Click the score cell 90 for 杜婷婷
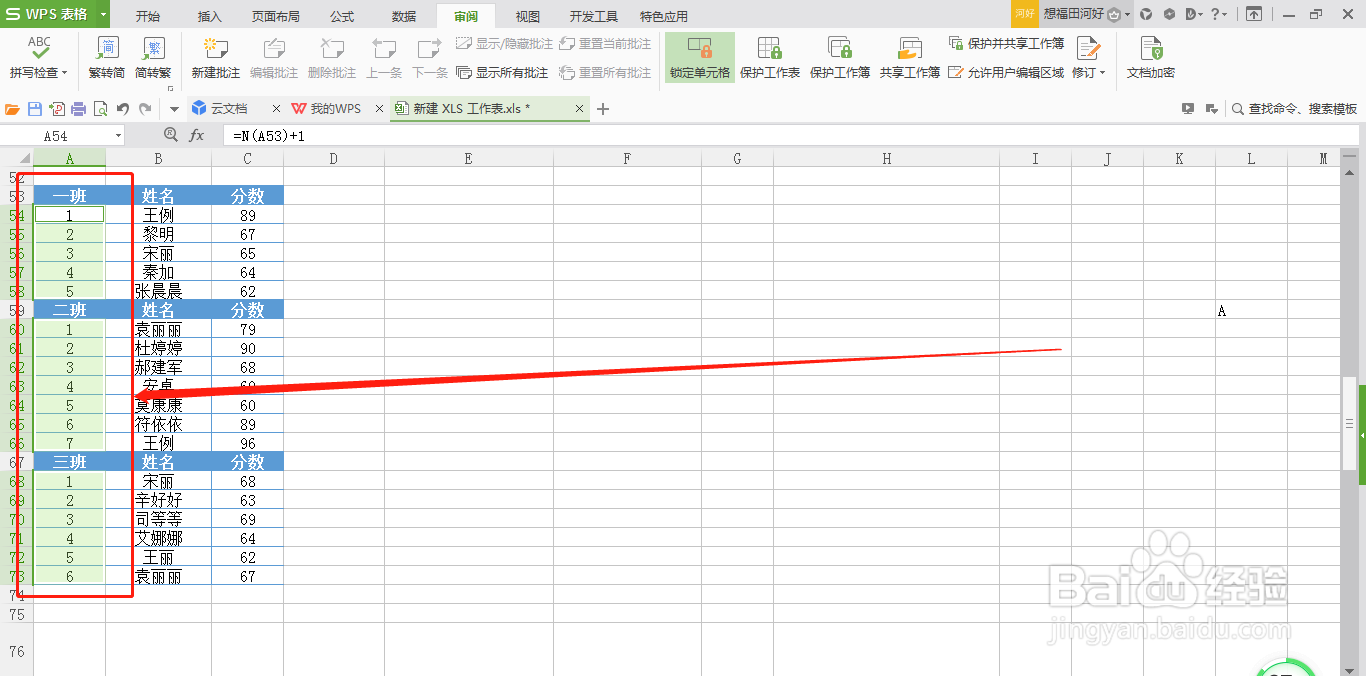 [x=248, y=349]
